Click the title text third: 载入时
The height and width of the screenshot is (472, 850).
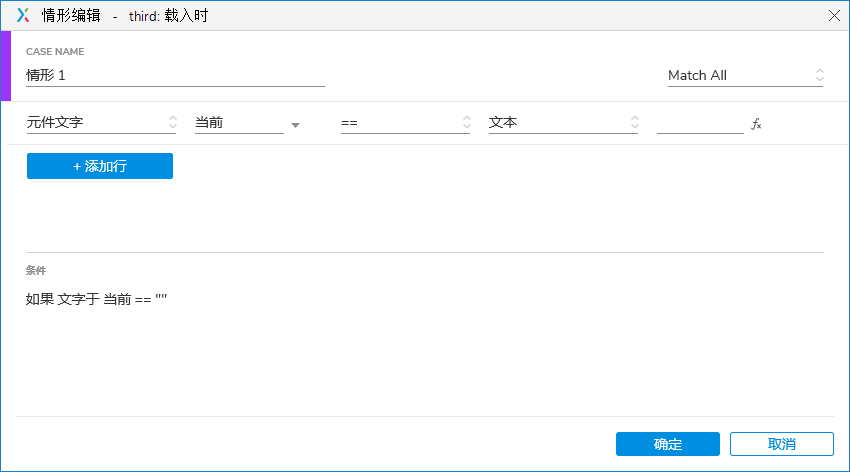pos(168,16)
